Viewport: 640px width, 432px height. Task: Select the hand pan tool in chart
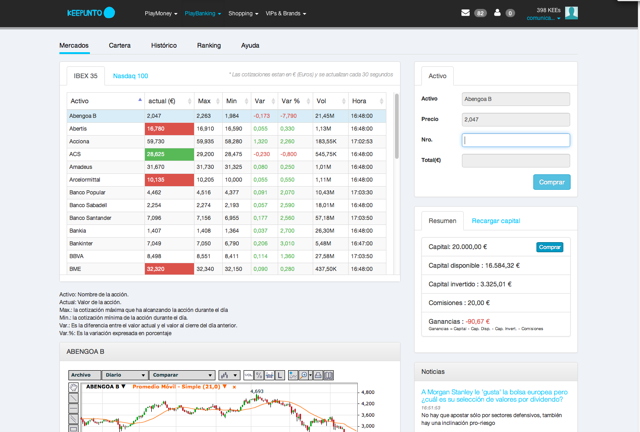pos(73,387)
